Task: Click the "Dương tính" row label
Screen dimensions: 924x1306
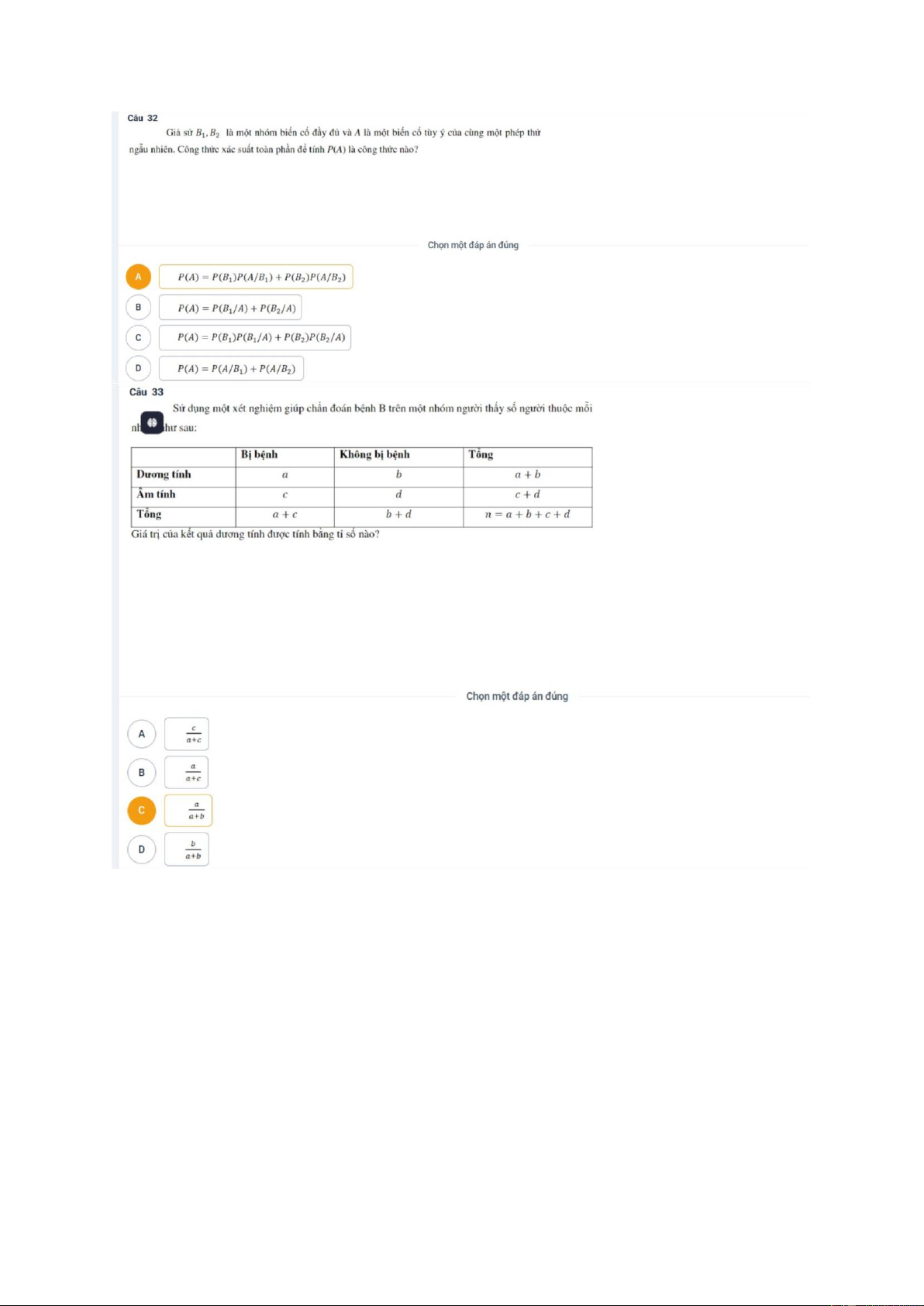Action: click(164, 474)
